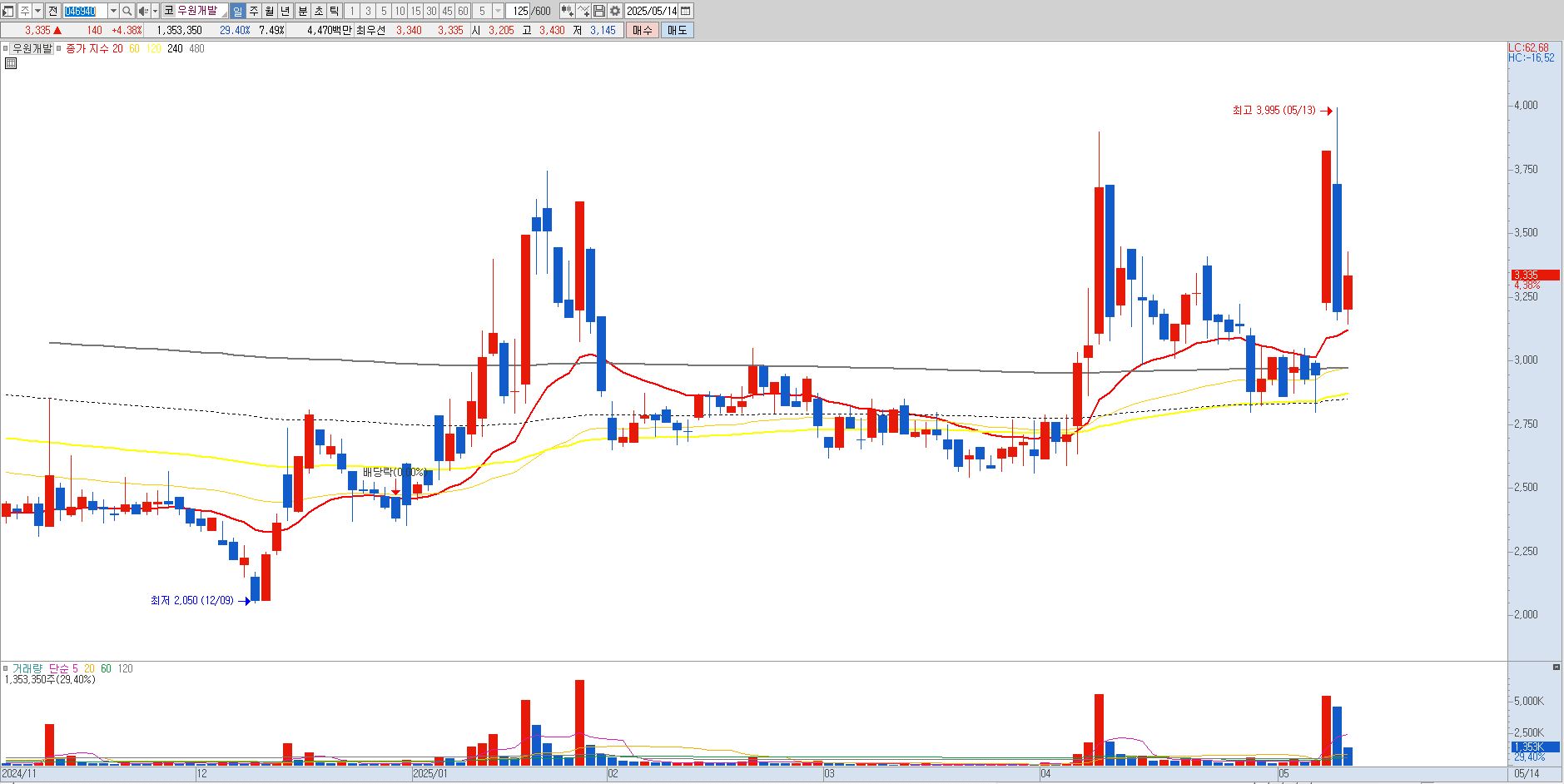Click the floppy disk save icon
1564x784 pixels.
click(x=598, y=11)
